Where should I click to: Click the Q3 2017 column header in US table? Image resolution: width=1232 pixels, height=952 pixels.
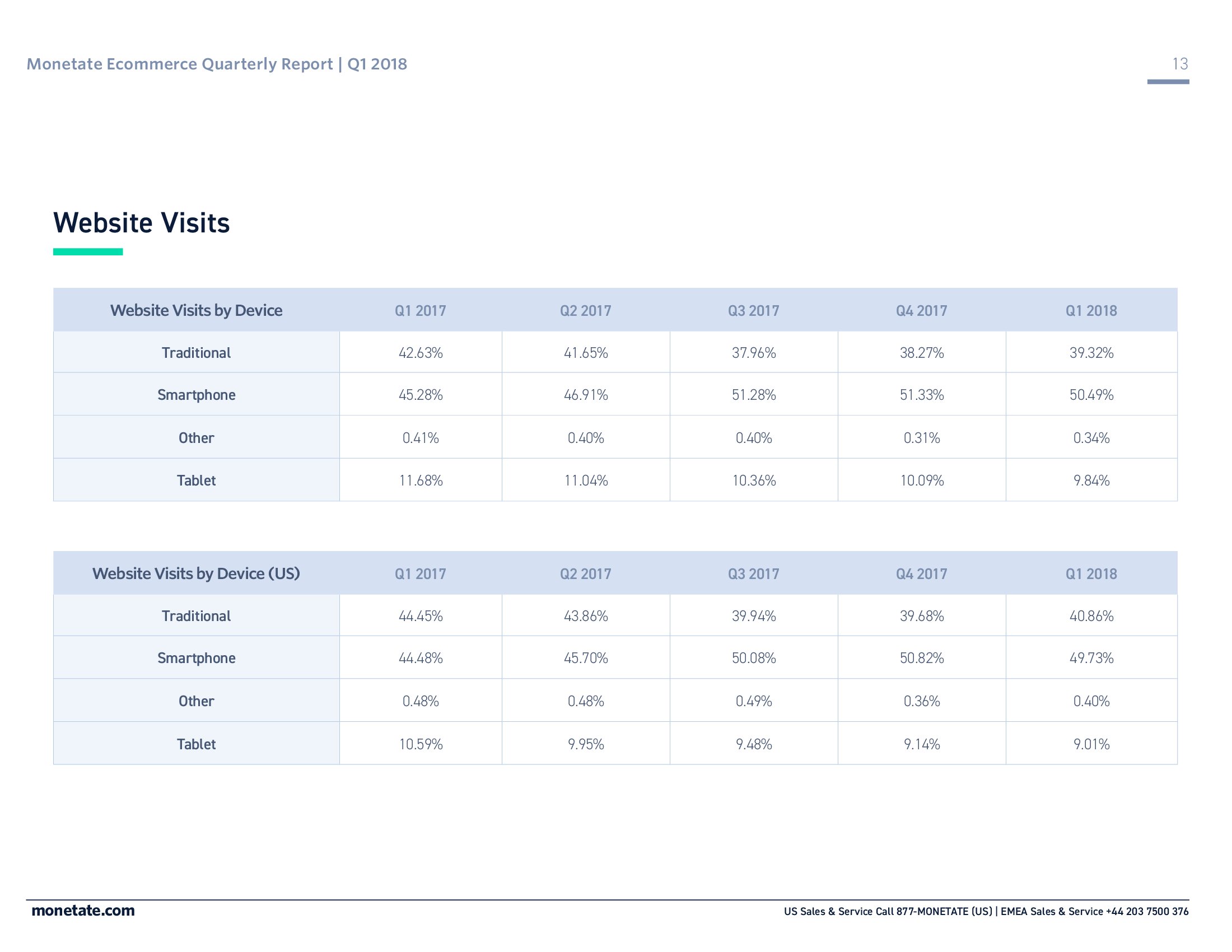753,574
